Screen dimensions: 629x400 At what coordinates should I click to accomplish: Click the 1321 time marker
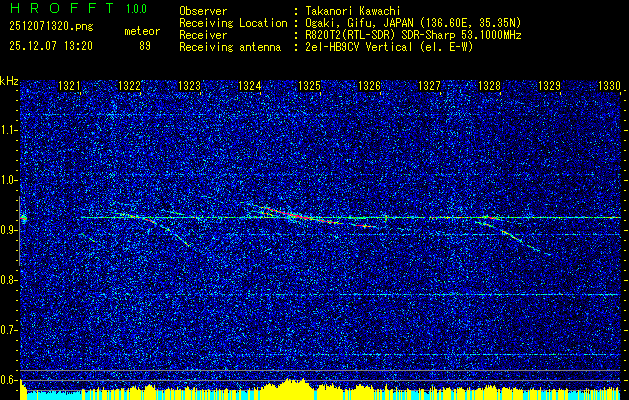point(69,85)
